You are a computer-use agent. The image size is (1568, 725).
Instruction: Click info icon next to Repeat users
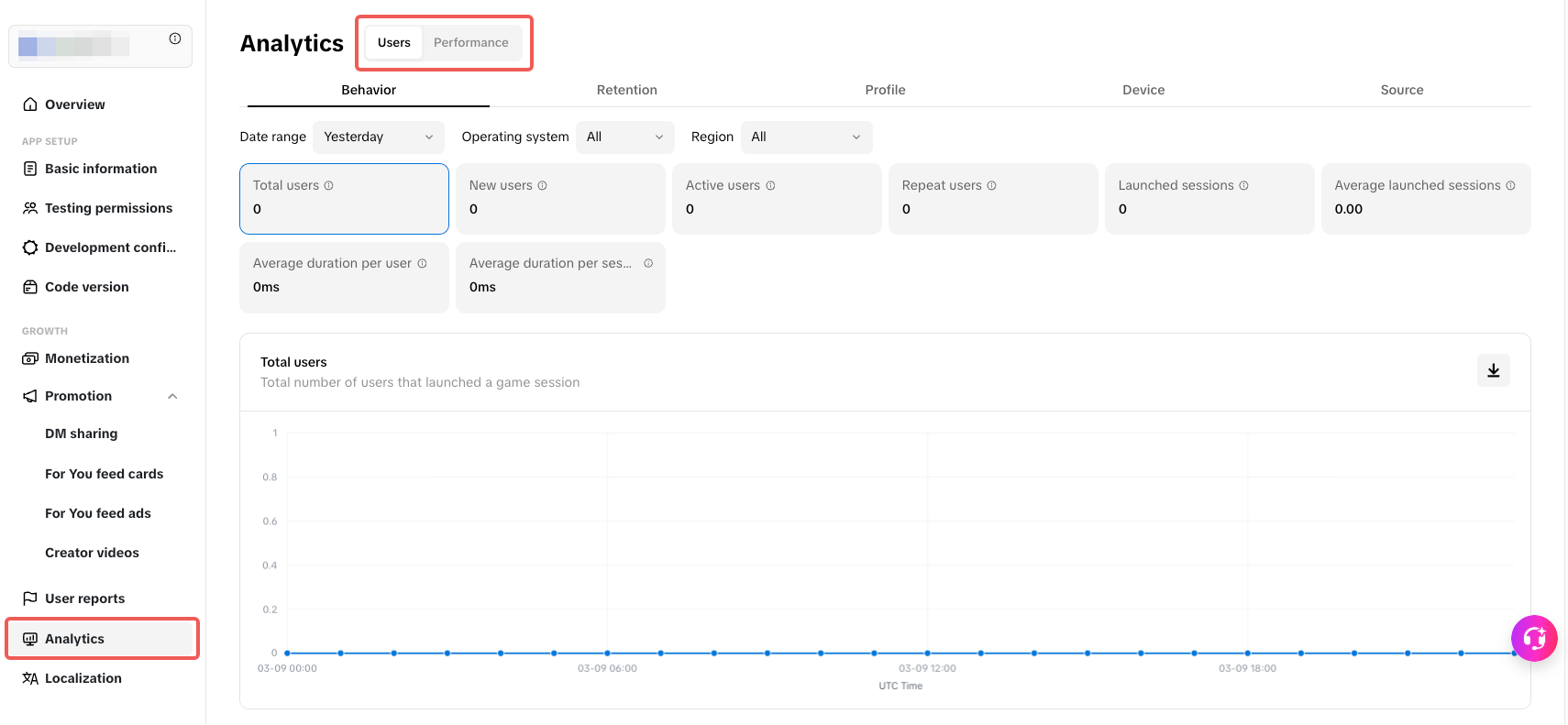(x=991, y=186)
